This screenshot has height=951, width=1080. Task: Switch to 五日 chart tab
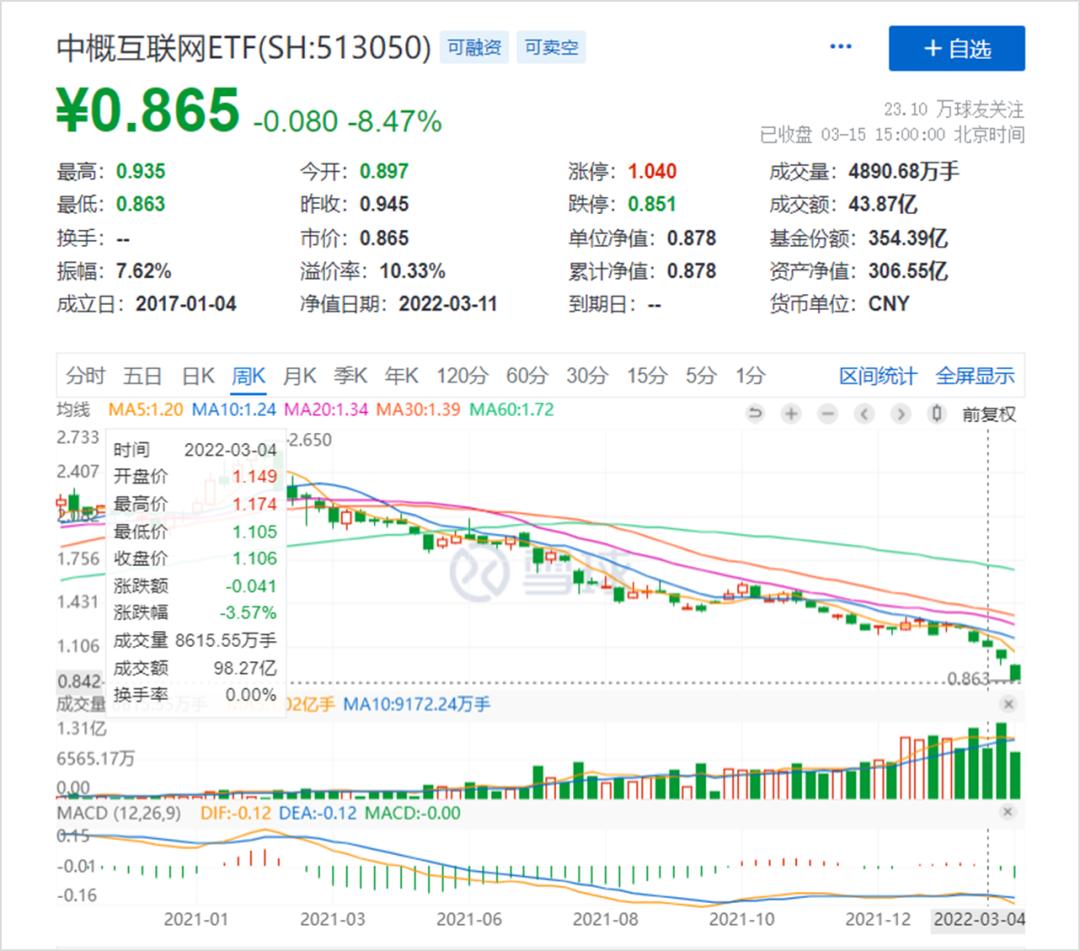click(143, 376)
